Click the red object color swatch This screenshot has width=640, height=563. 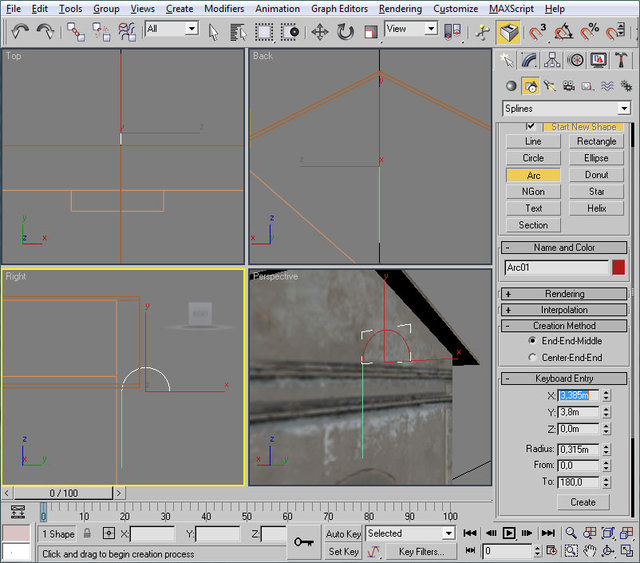tap(619, 267)
